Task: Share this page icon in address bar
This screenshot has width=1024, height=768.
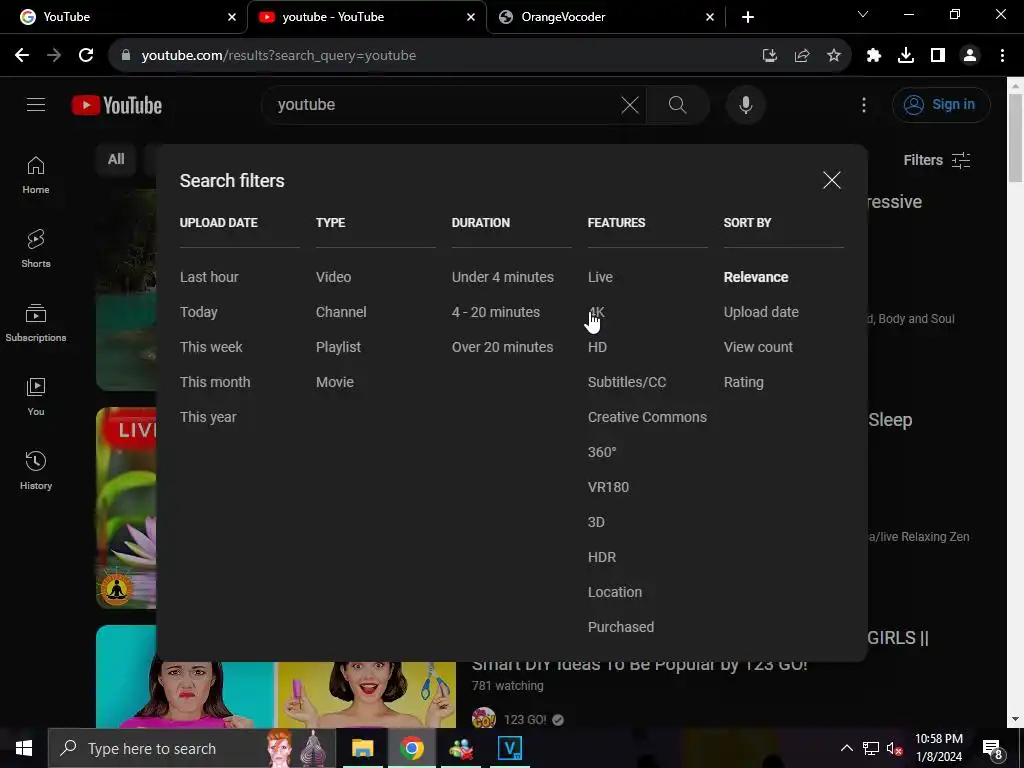Action: coord(801,56)
